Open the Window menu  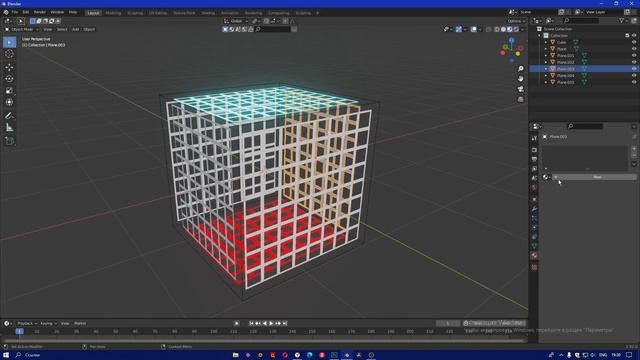tap(57, 12)
